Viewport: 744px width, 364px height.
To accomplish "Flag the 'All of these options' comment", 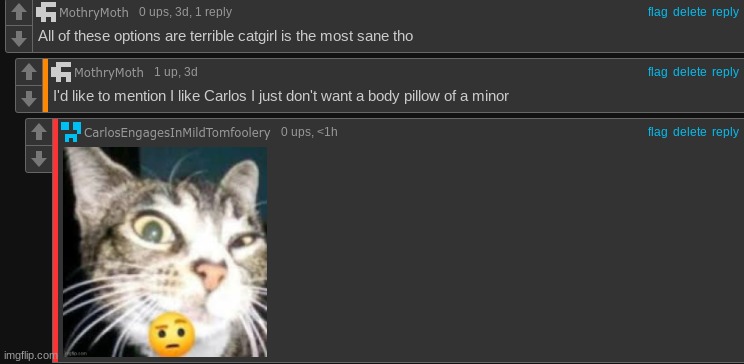I will click(x=658, y=12).
